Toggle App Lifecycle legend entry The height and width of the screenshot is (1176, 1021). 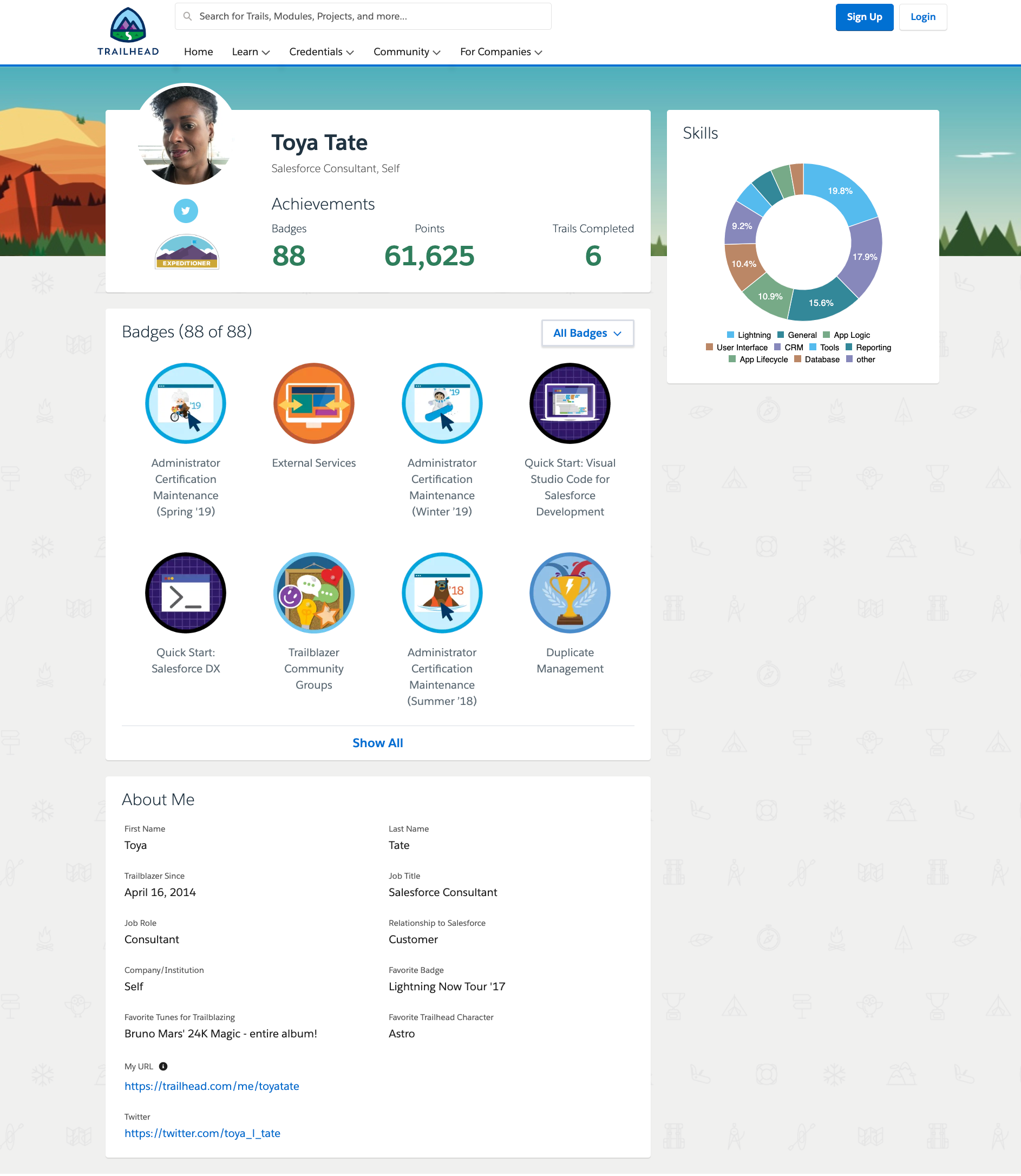point(758,360)
